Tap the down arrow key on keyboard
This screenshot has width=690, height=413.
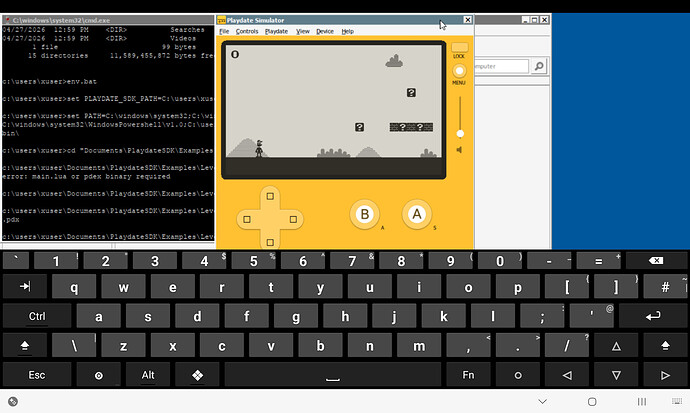tap(616, 375)
